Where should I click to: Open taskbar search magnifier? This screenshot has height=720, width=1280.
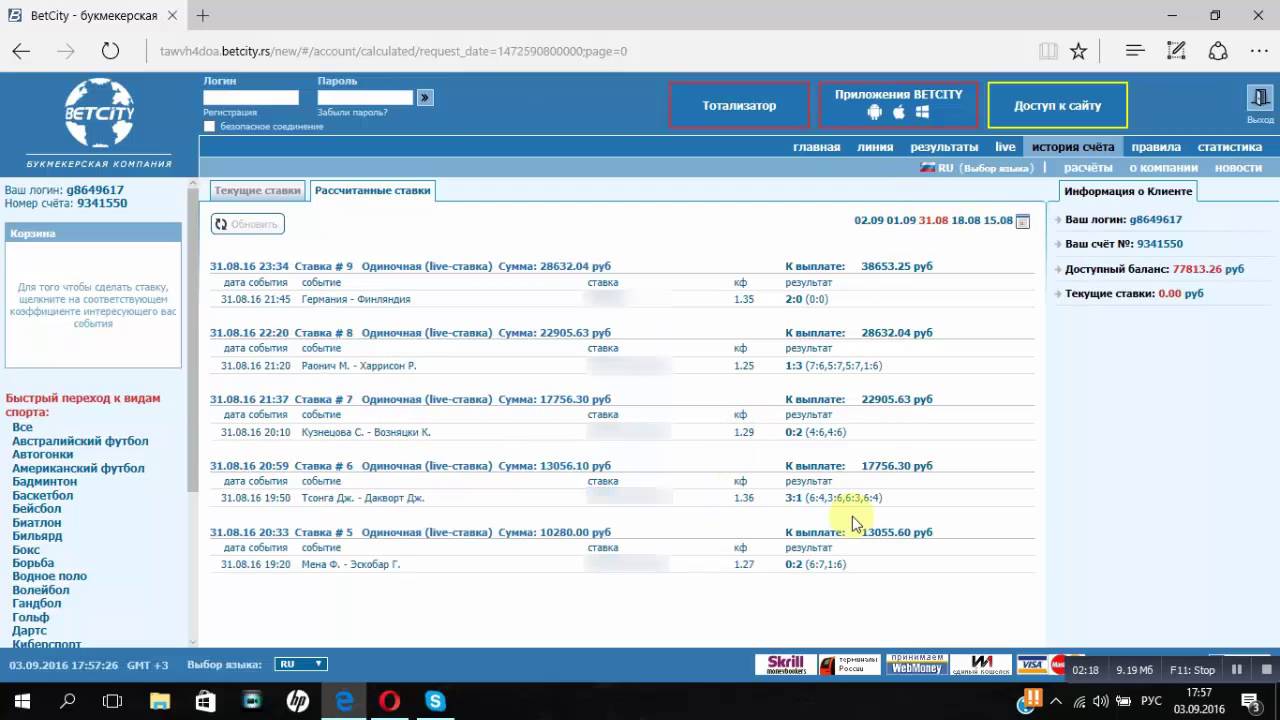[x=68, y=701]
